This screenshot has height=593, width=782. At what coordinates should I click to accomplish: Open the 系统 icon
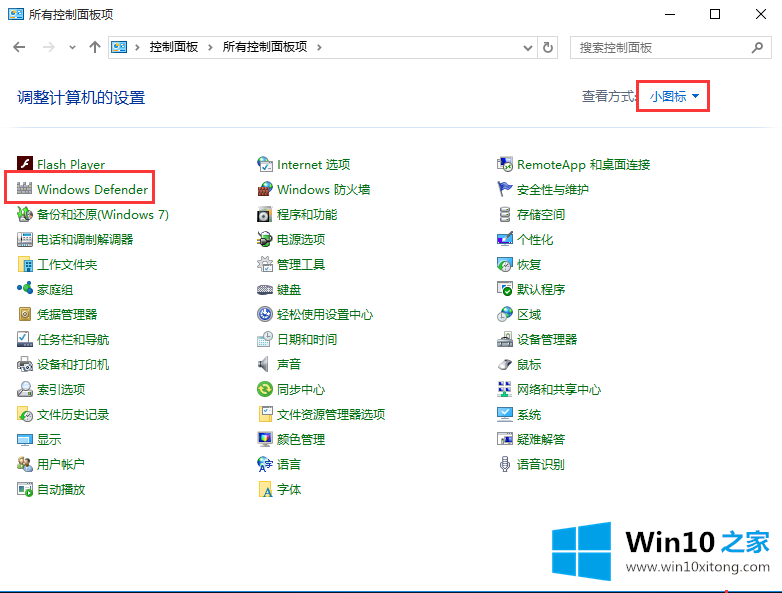coord(505,414)
